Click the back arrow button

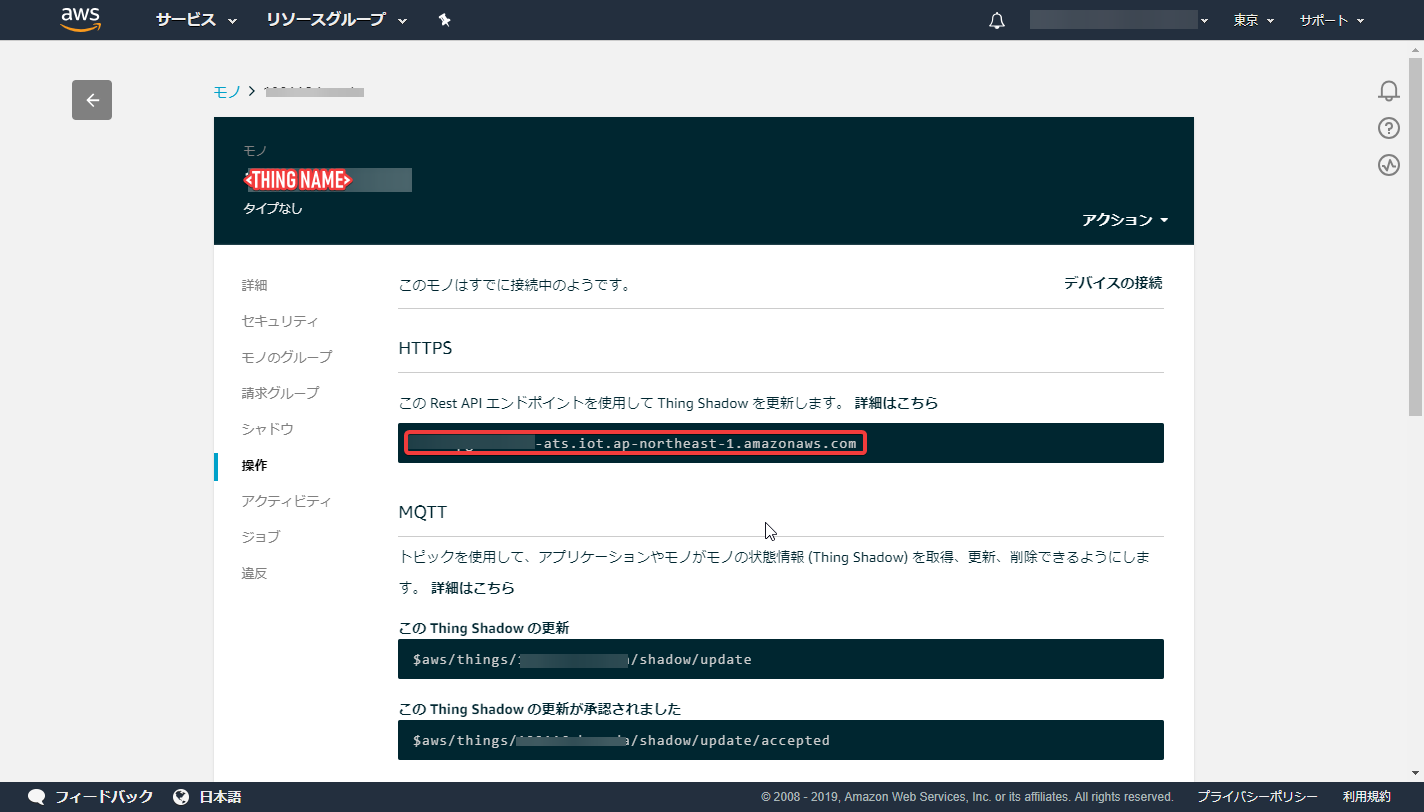click(x=92, y=100)
